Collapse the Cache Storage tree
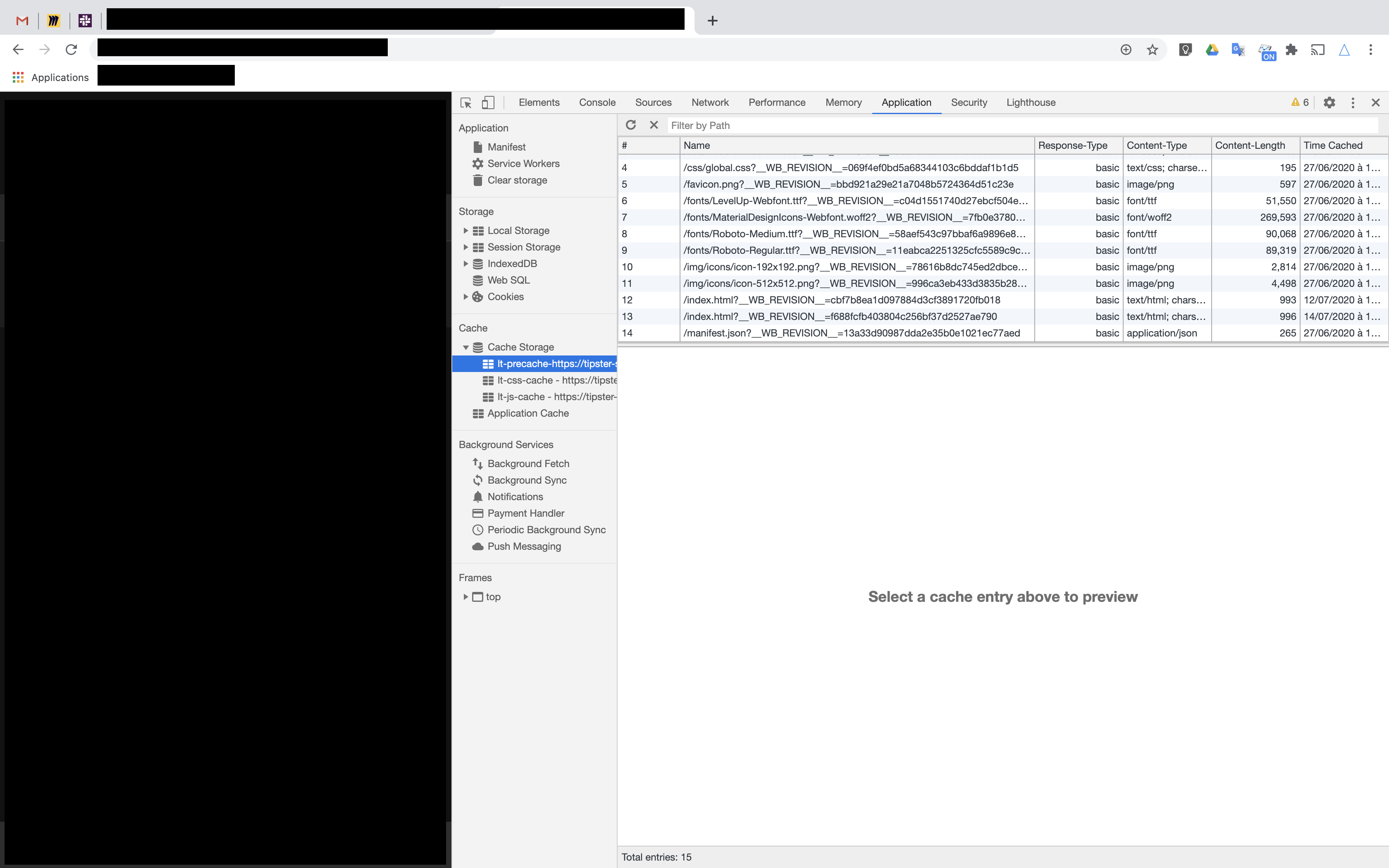This screenshot has height=868, width=1389. [x=465, y=347]
